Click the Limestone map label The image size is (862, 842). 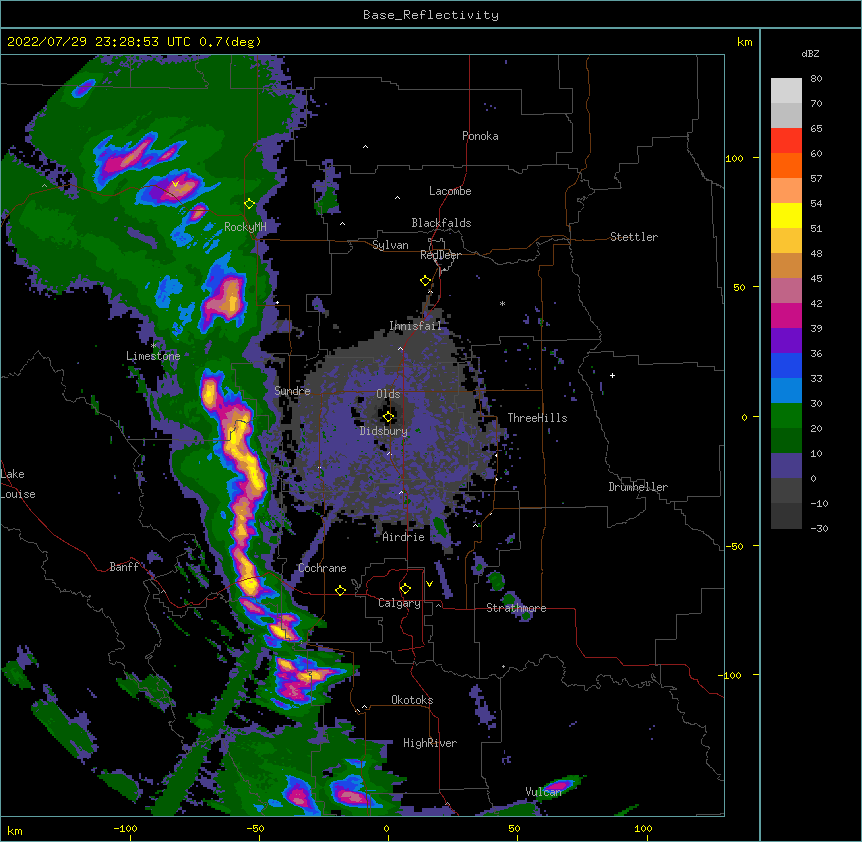point(153,356)
